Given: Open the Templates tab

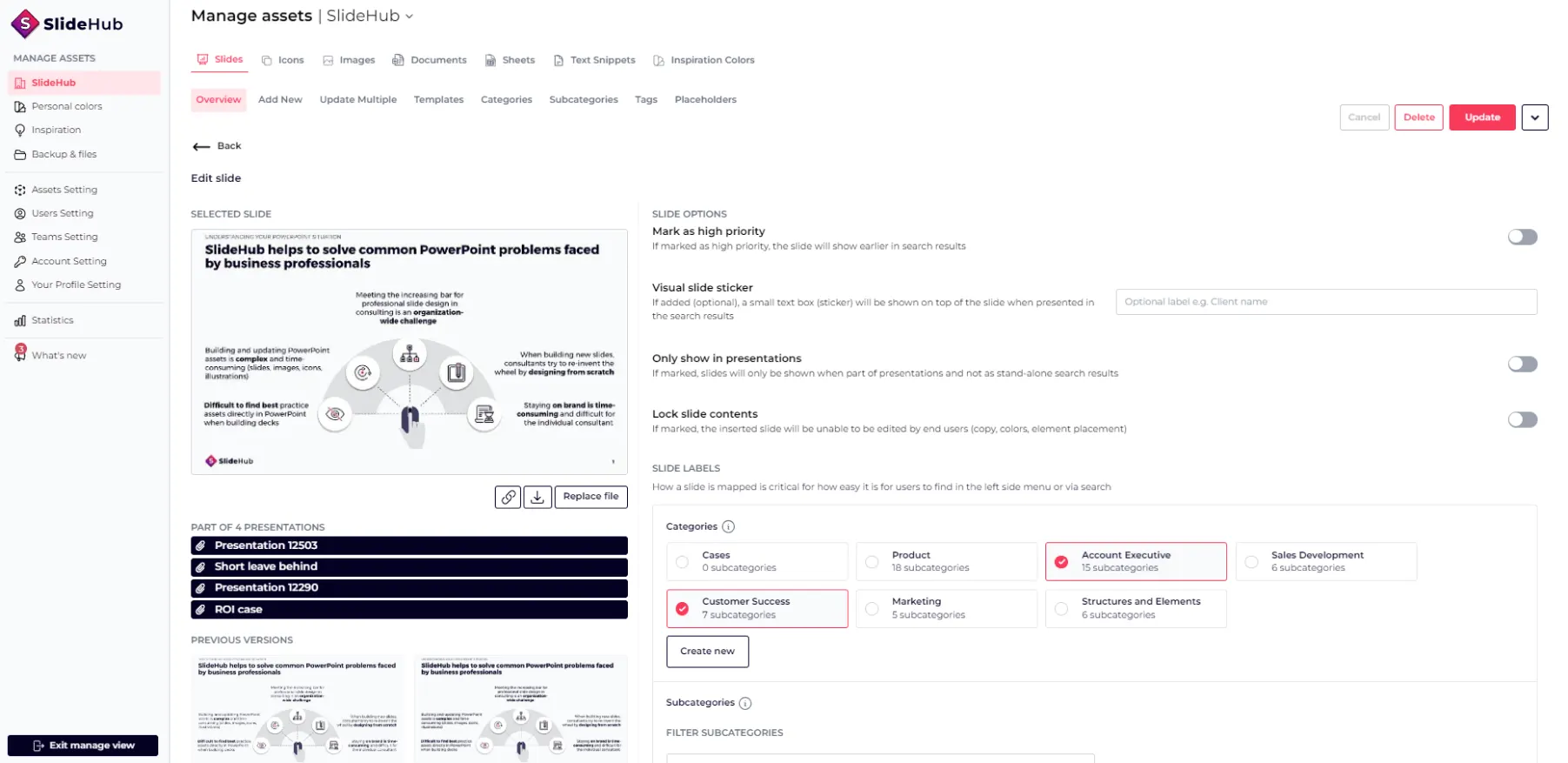Looking at the screenshot, I should (x=438, y=100).
